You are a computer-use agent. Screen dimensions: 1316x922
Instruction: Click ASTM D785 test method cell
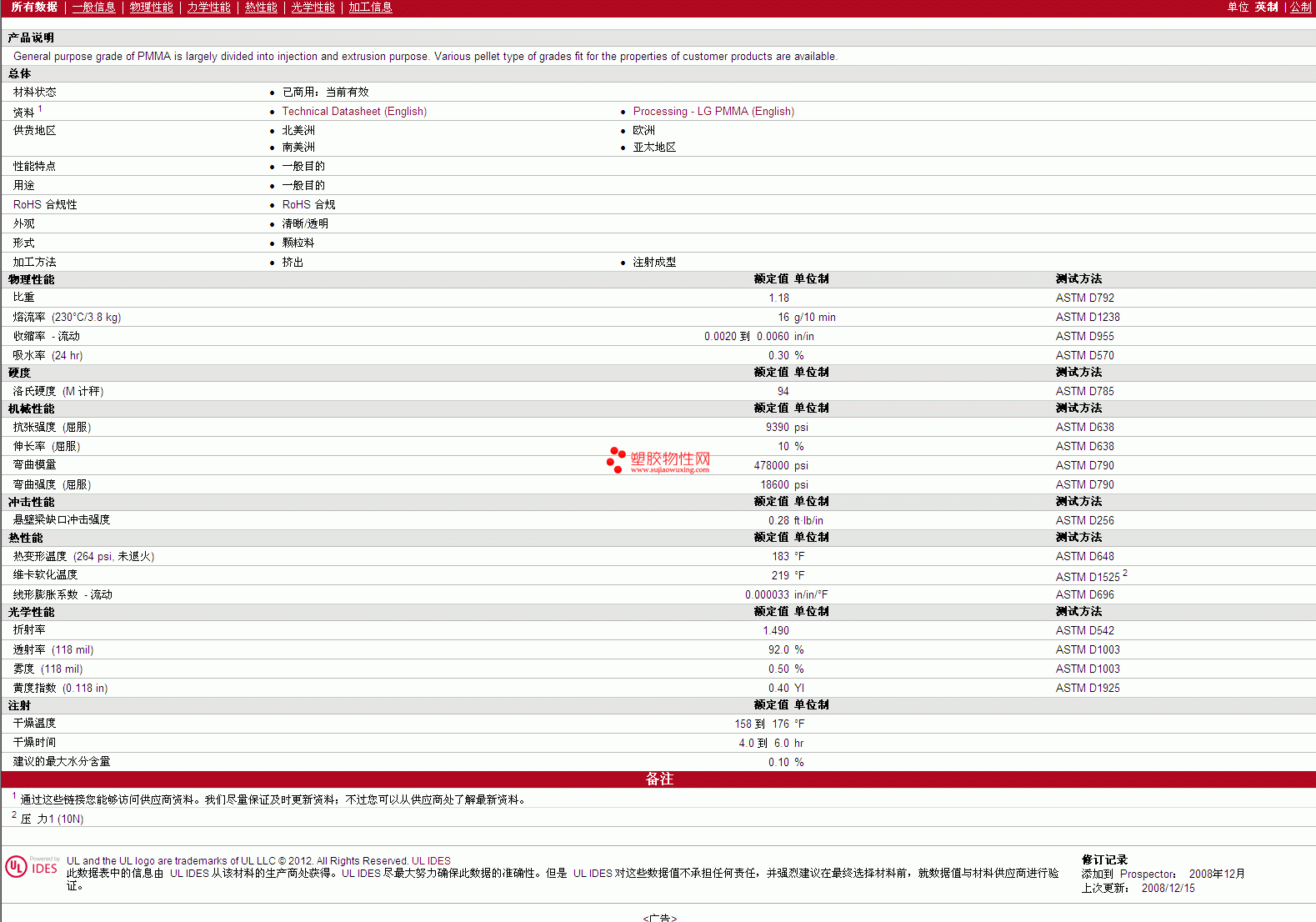point(1084,392)
